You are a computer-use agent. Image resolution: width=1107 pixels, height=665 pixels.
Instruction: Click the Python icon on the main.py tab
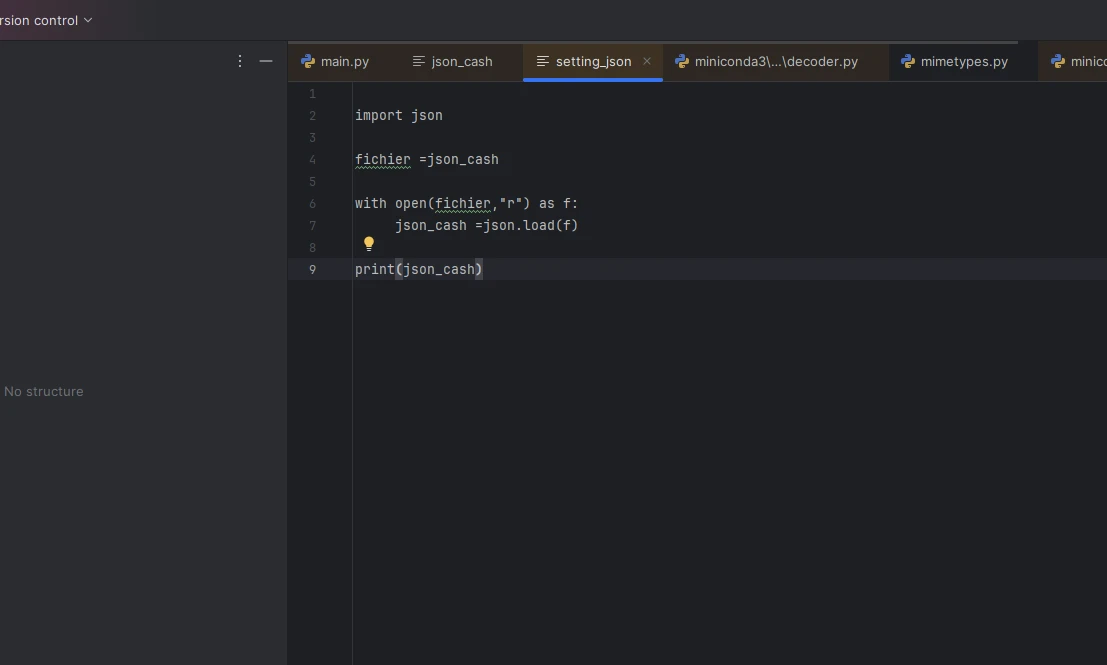[308, 61]
